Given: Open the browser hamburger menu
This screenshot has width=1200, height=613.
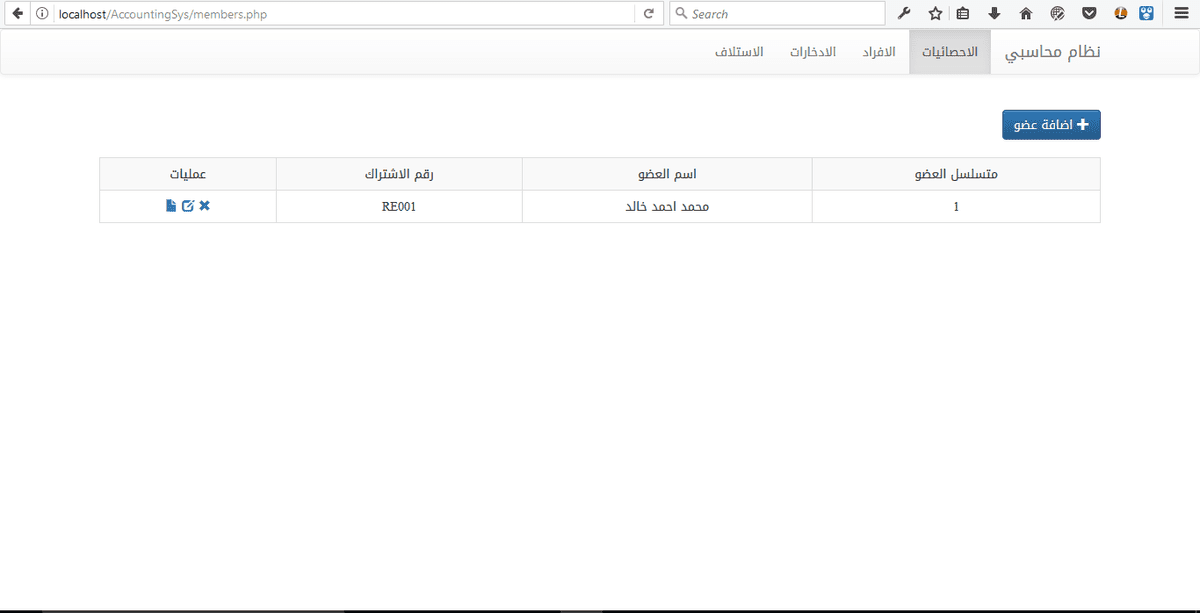Looking at the screenshot, I should click(x=1181, y=14).
